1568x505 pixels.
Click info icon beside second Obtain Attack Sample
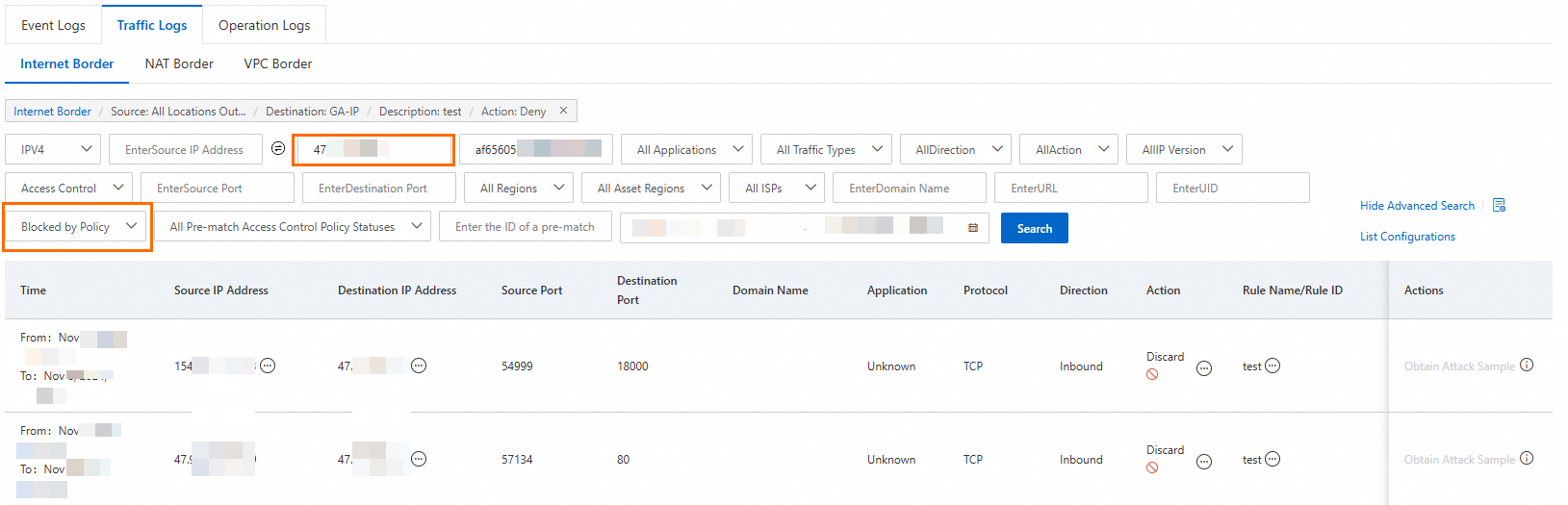1527,458
